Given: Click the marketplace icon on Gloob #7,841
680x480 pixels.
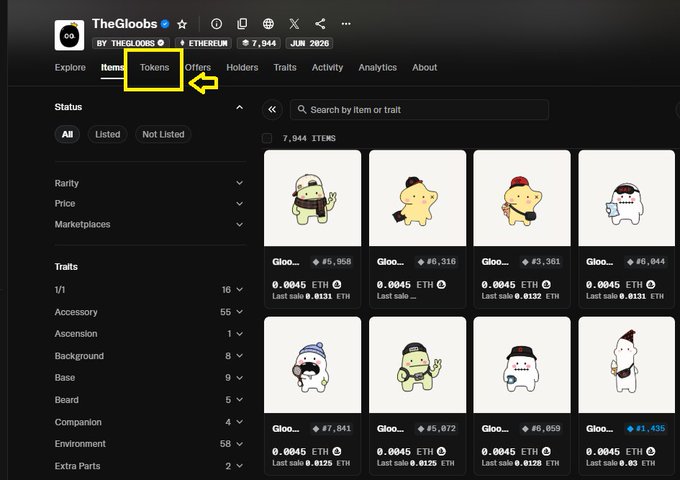Looking at the screenshot, I should pyautogui.click(x=337, y=451).
